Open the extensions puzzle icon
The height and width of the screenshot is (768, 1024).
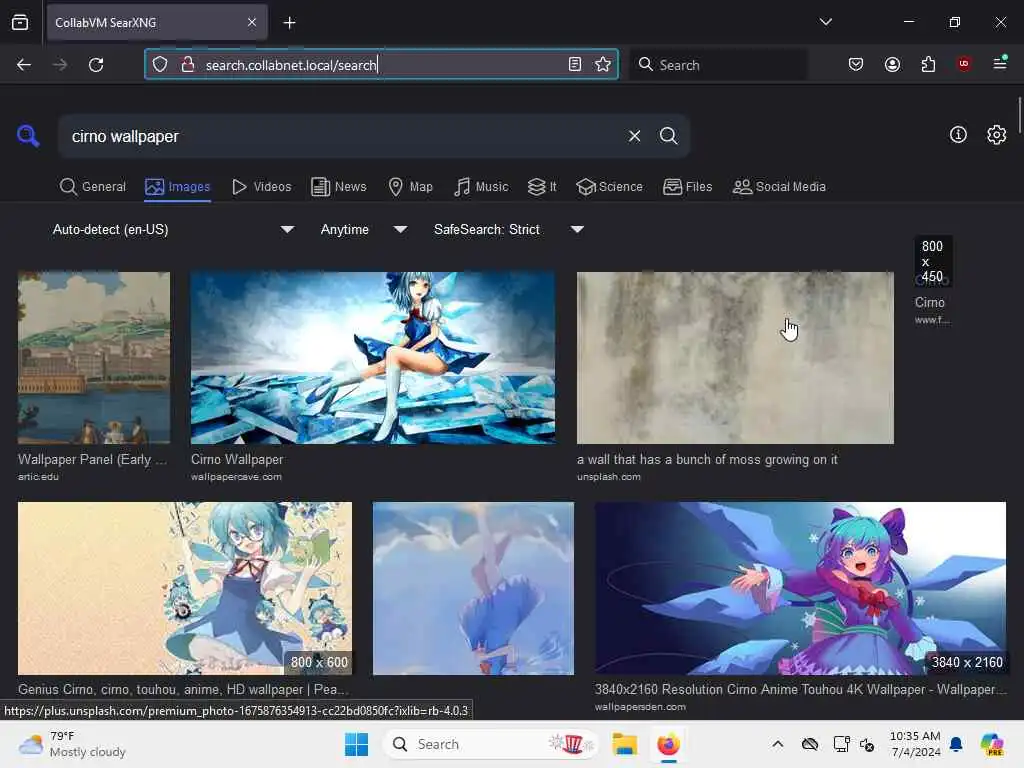928,64
